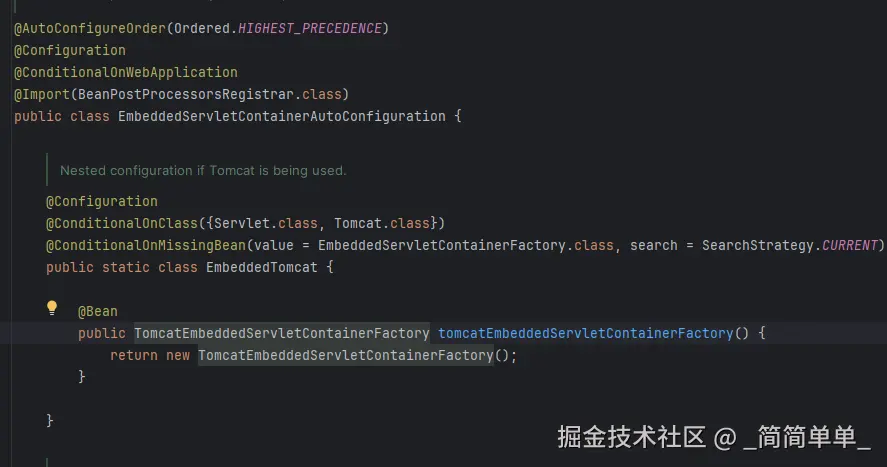The width and height of the screenshot is (887, 467).
Task: Click the @Bean annotation
Action: point(97,311)
